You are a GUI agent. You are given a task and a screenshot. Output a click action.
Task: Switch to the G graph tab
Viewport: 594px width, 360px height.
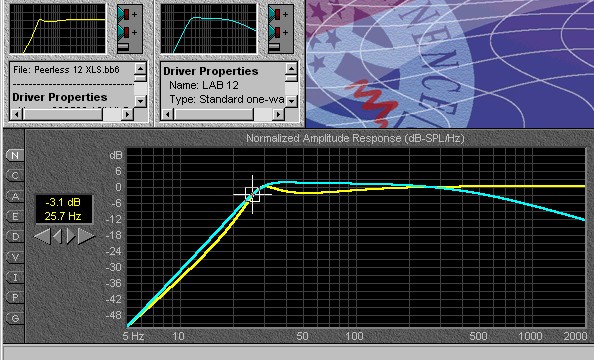coord(15,318)
